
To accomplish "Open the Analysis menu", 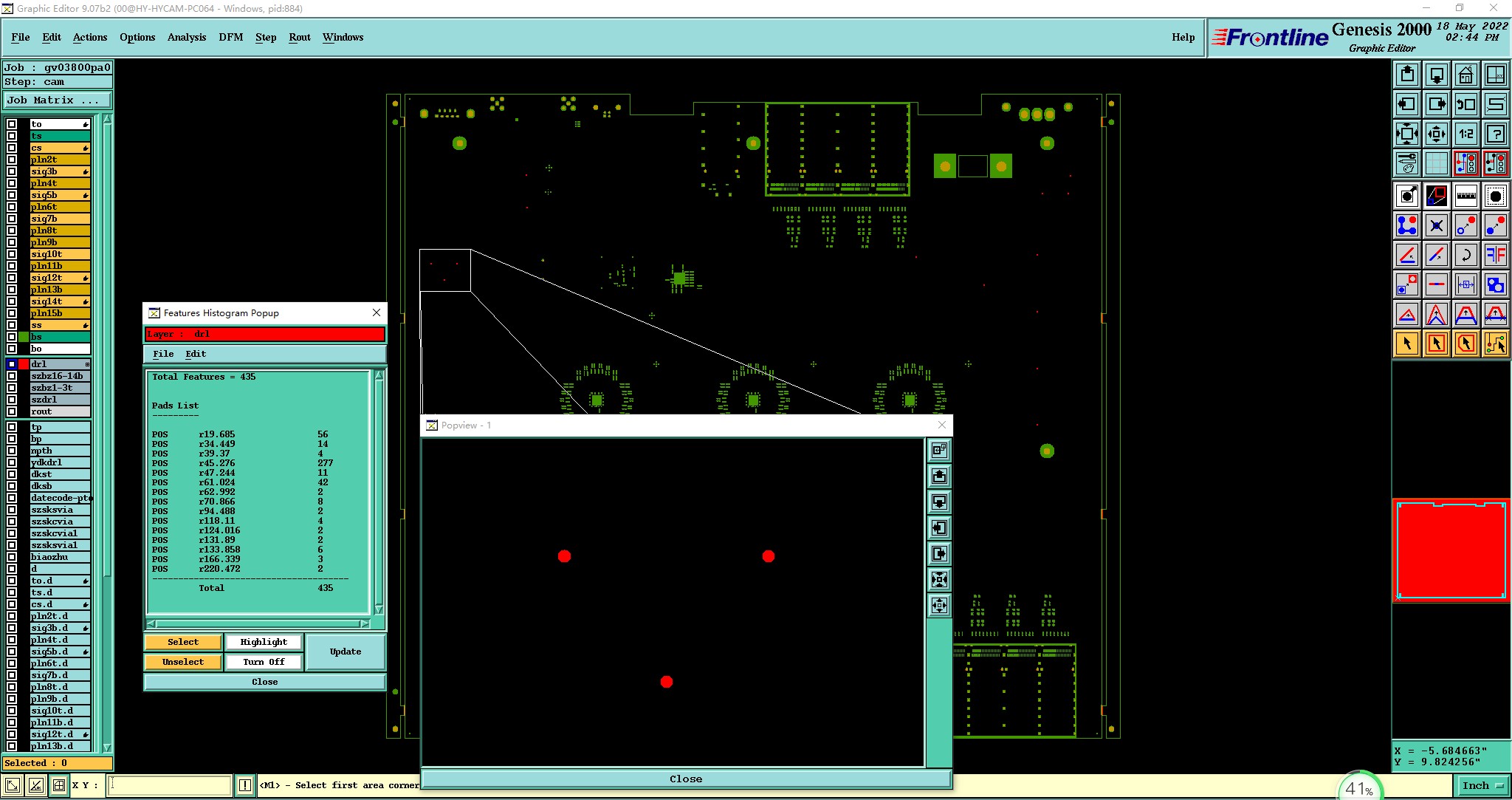I will (186, 37).
